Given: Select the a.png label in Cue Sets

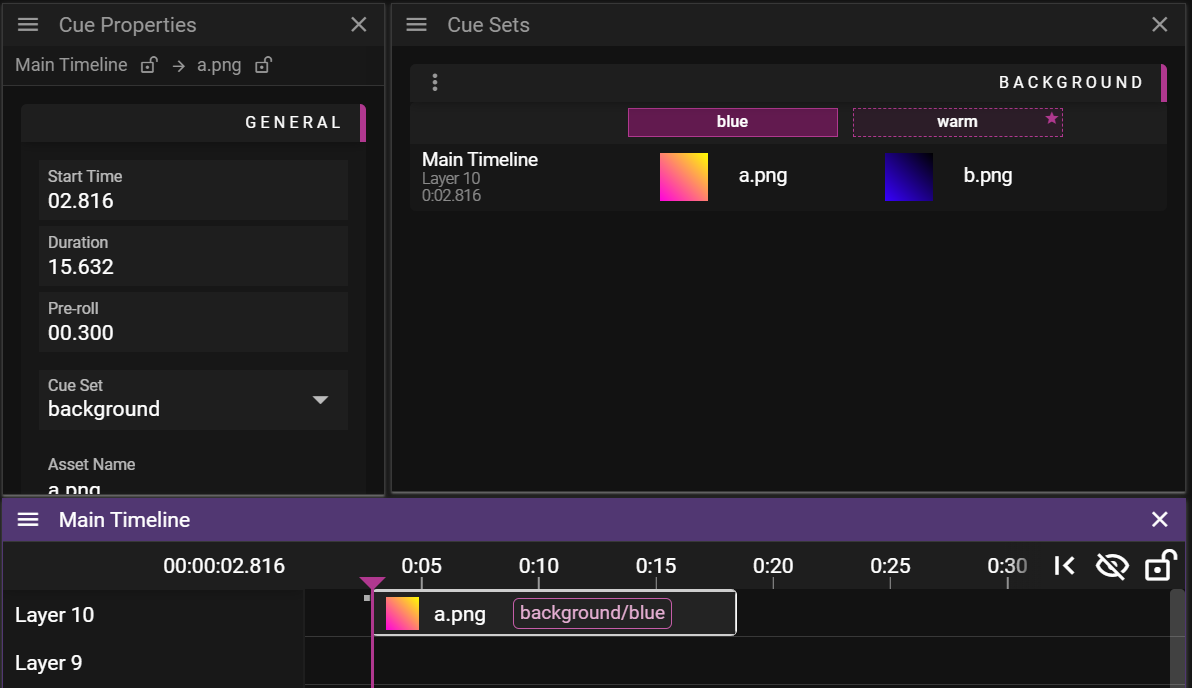Looking at the screenshot, I should click(x=762, y=176).
